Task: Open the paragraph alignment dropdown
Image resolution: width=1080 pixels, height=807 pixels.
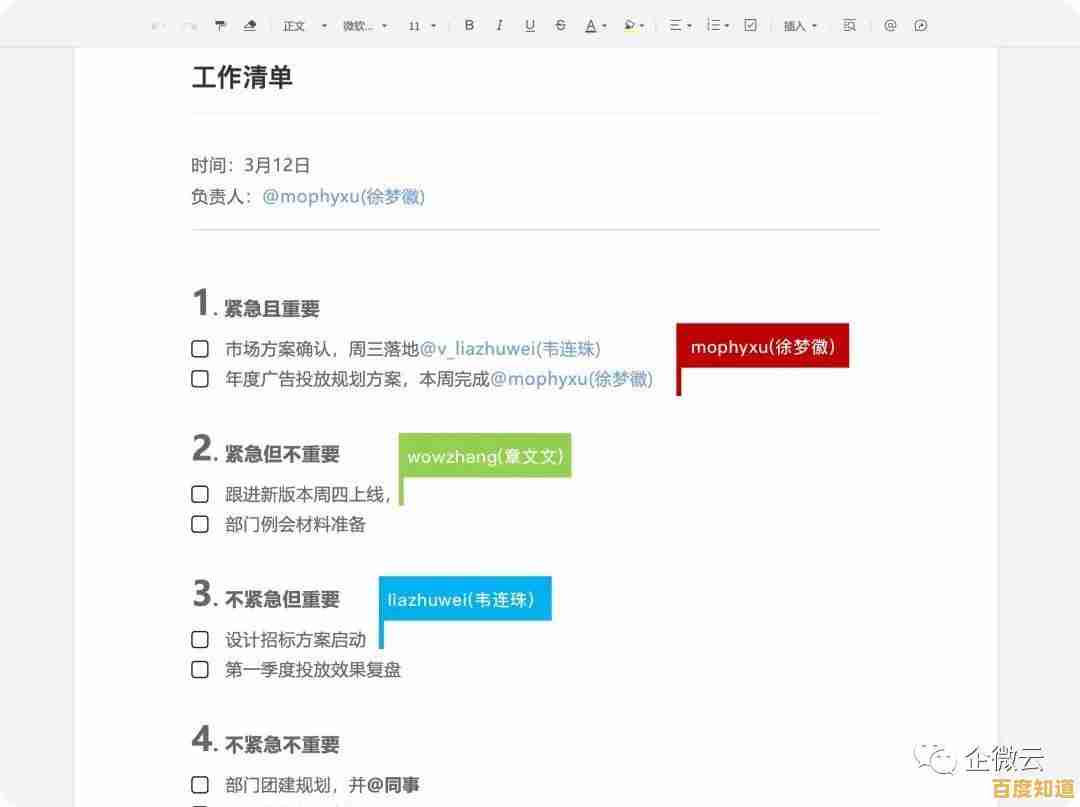Action: click(x=679, y=25)
